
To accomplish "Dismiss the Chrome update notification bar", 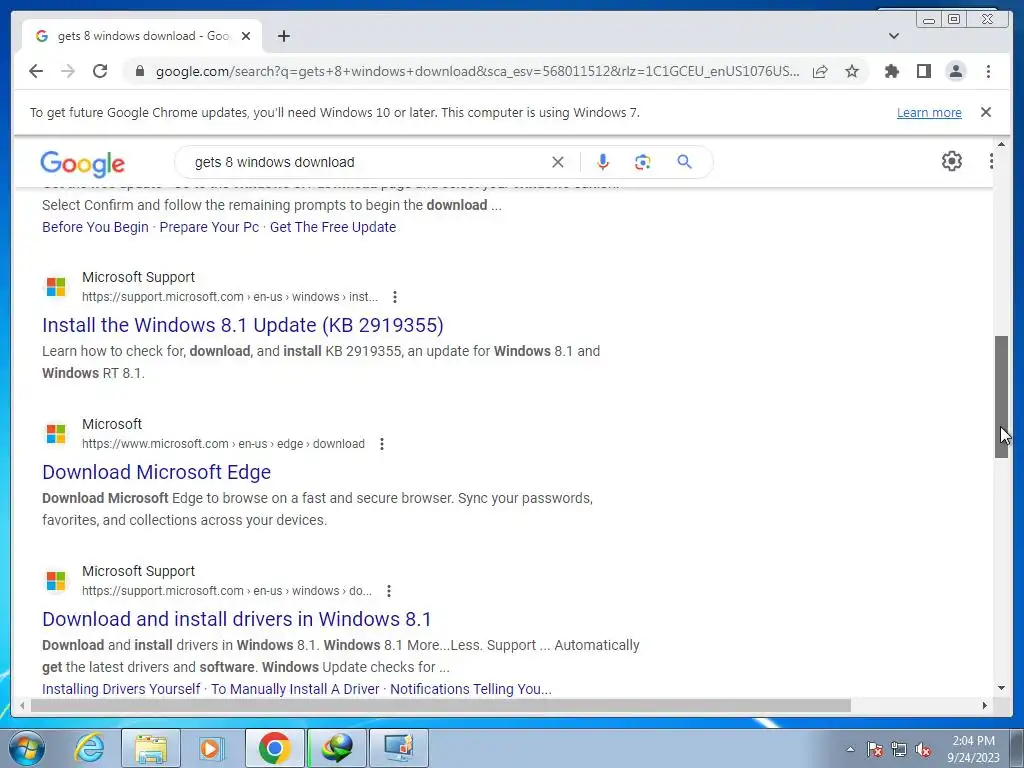I will click(x=986, y=112).
